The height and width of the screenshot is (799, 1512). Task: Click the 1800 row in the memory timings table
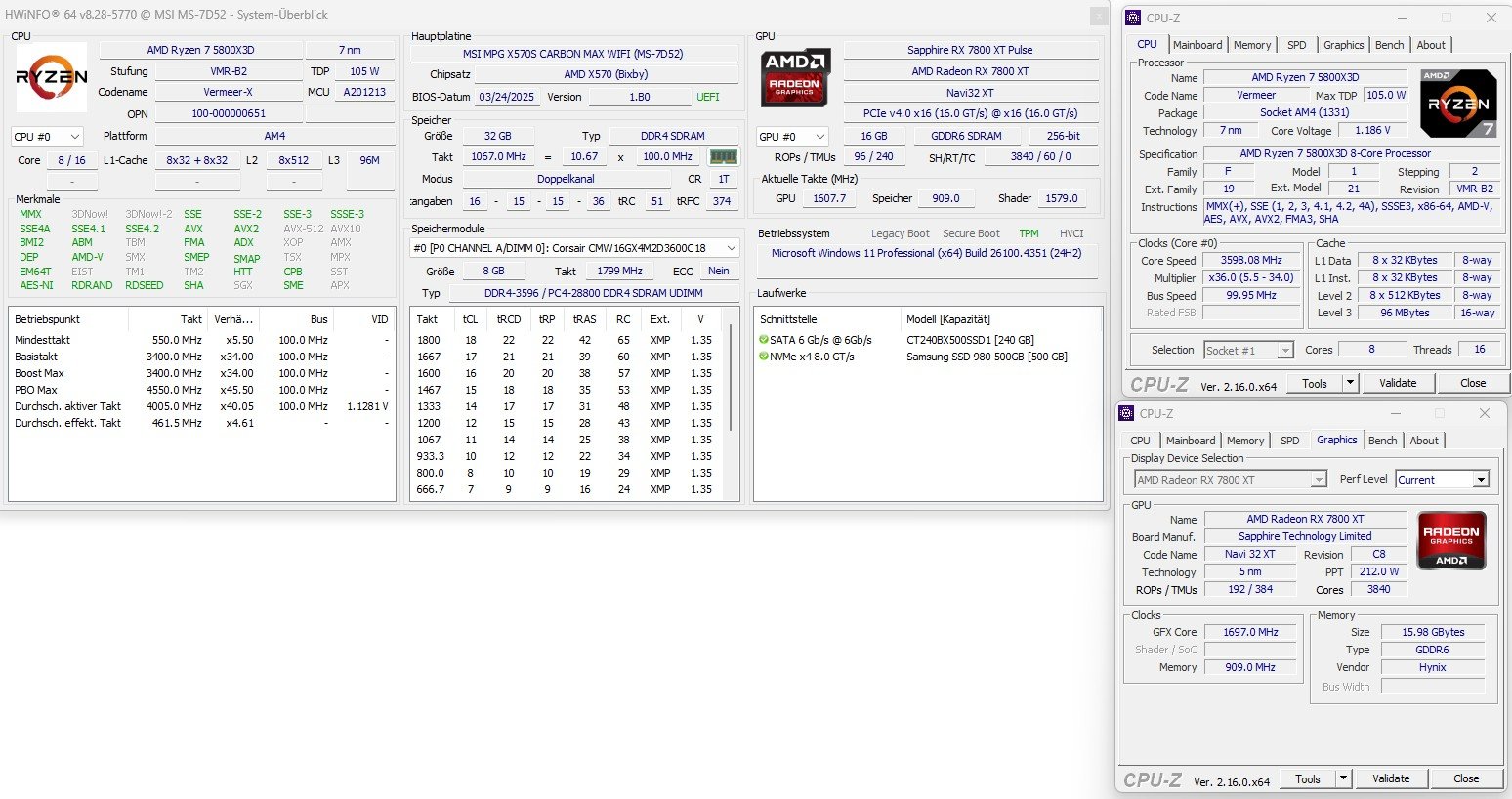(x=567, y=340)
